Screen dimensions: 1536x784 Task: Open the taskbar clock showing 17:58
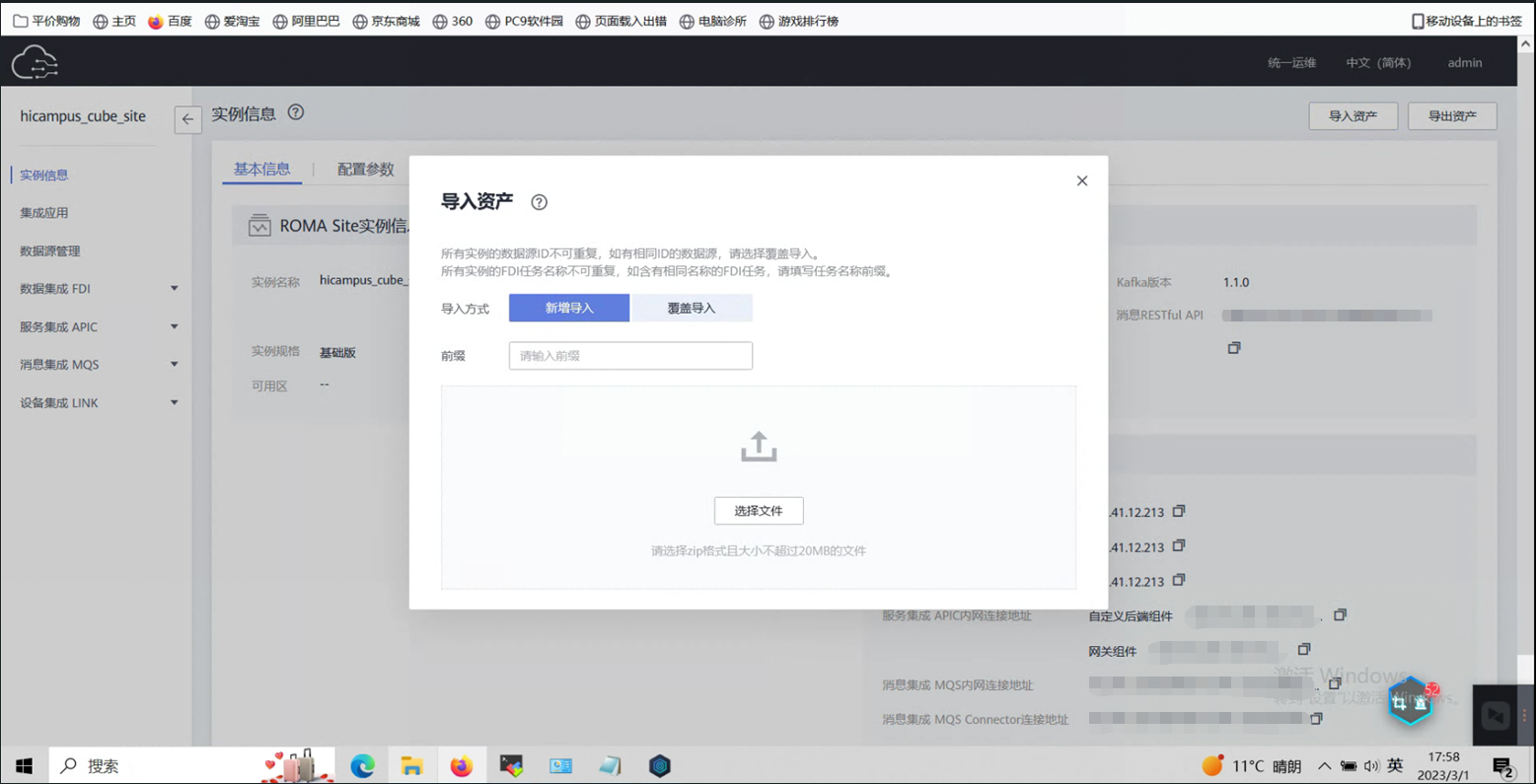click(1443, 766)
